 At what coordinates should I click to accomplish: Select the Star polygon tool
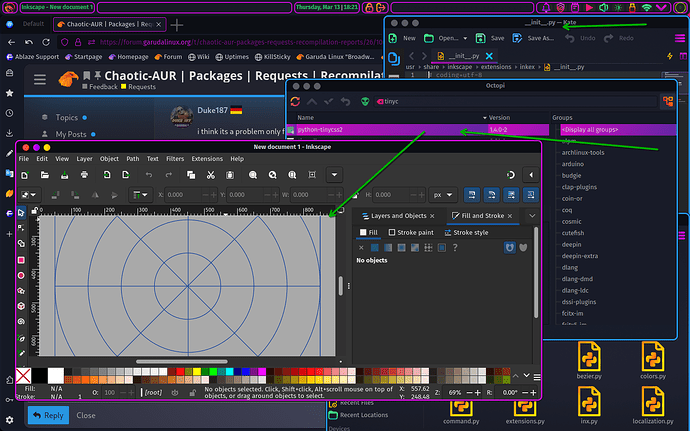pyautogui.click(x=21, y=291)
